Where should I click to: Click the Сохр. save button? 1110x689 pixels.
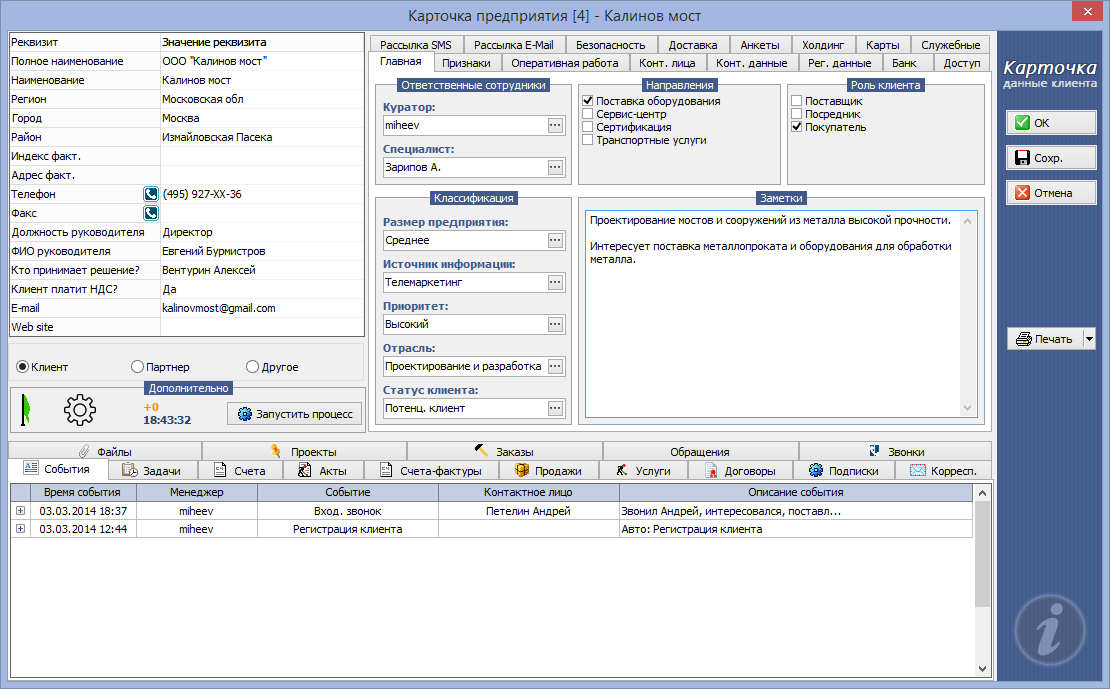(x=1051, y=158)
